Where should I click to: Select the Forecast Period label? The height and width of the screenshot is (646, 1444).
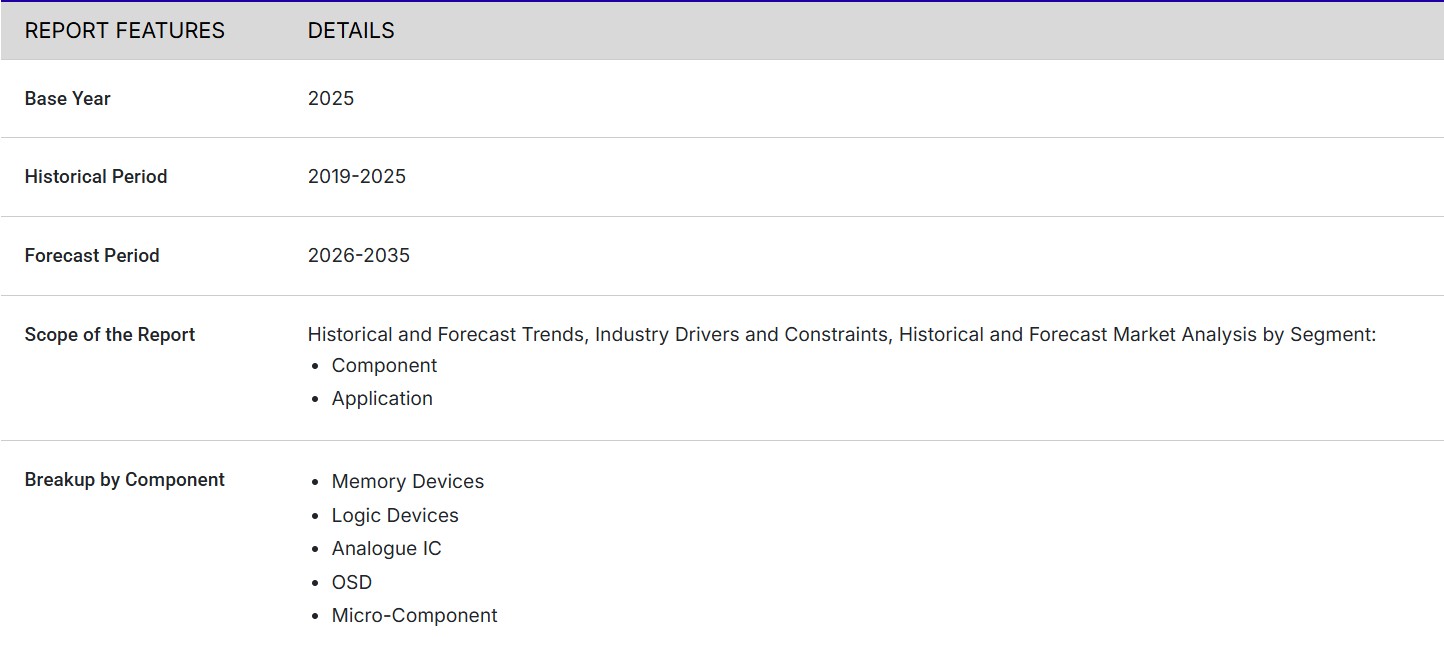(92, 256)
